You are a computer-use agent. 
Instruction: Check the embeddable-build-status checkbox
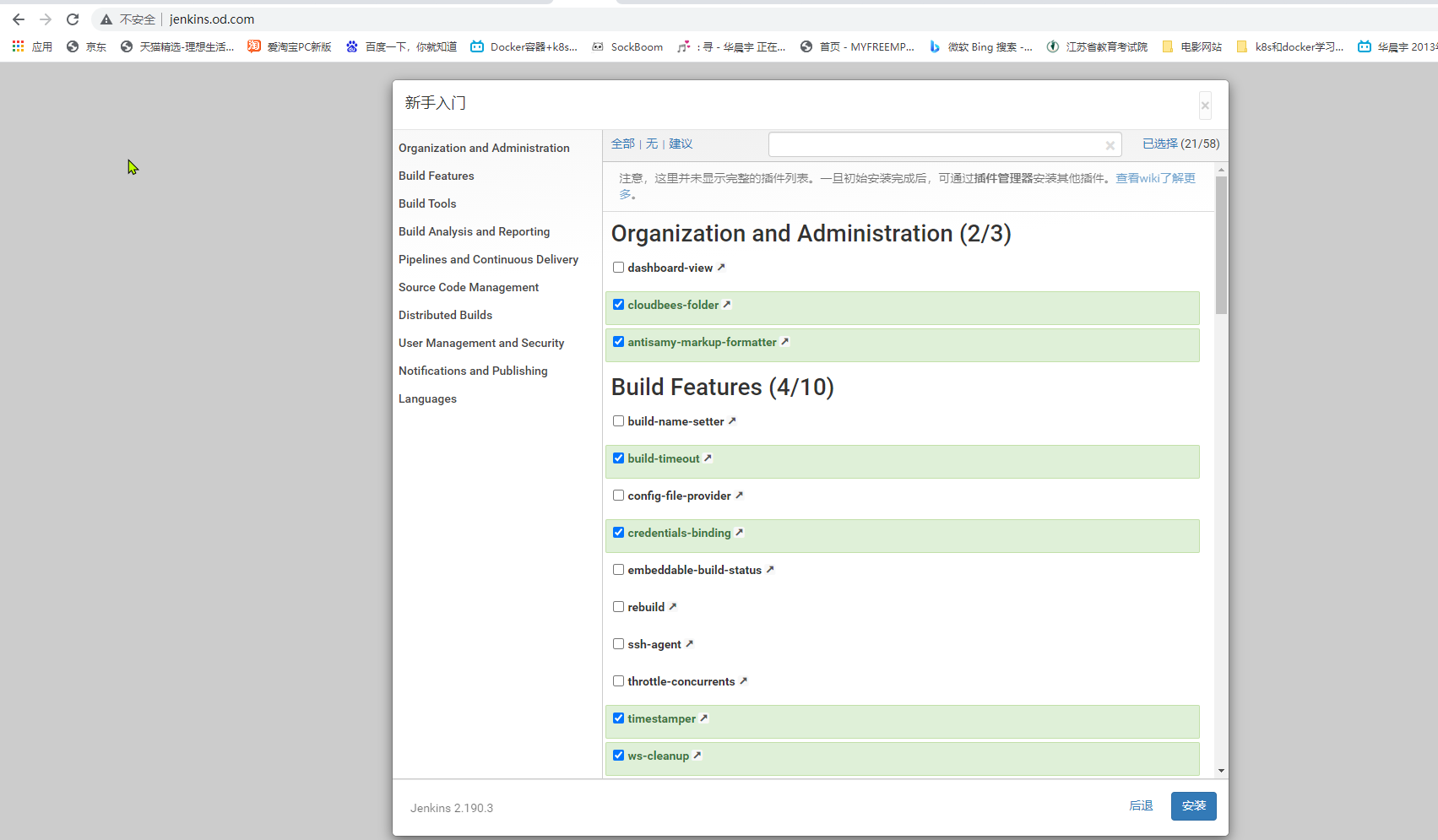[x=618, y=570]
